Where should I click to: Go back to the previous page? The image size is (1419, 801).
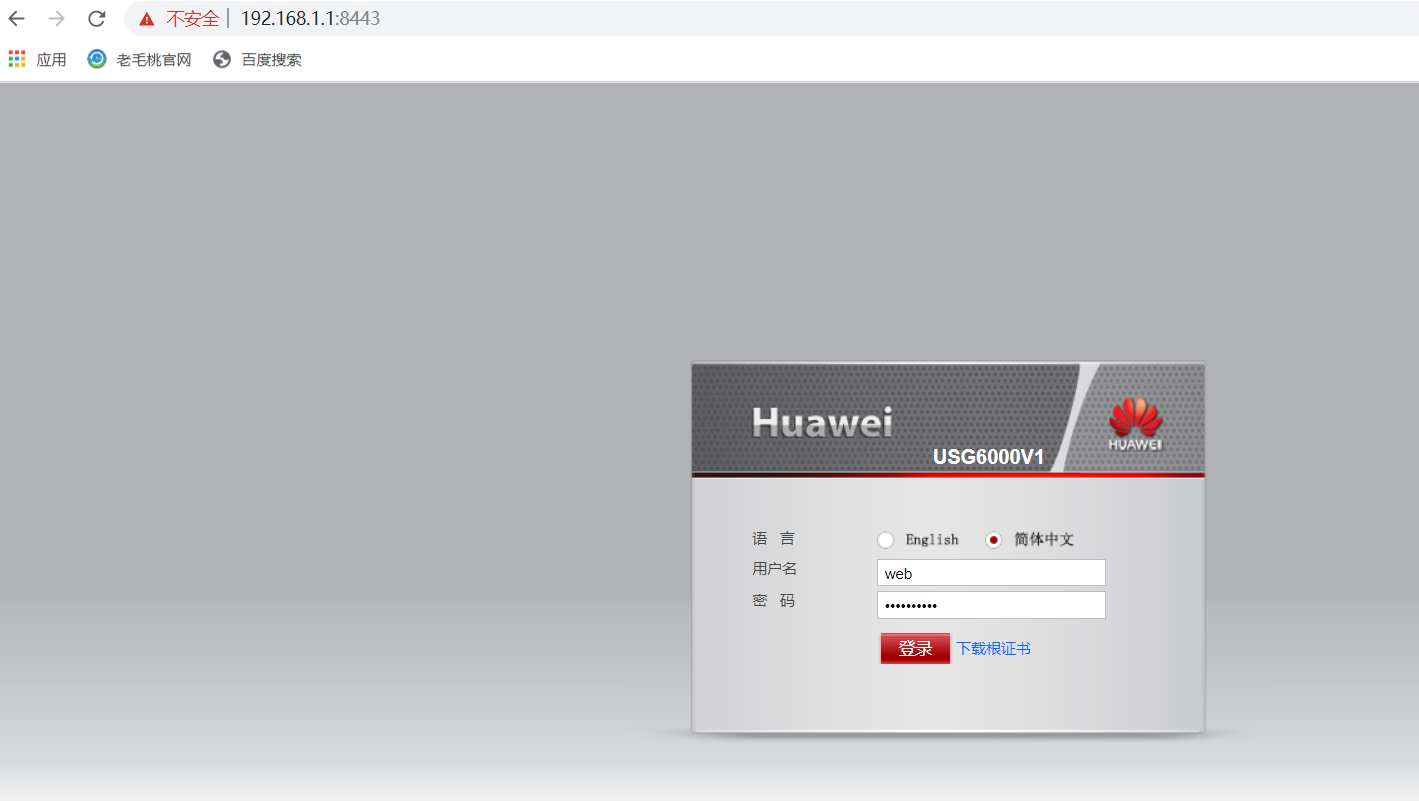click(17, 18)
